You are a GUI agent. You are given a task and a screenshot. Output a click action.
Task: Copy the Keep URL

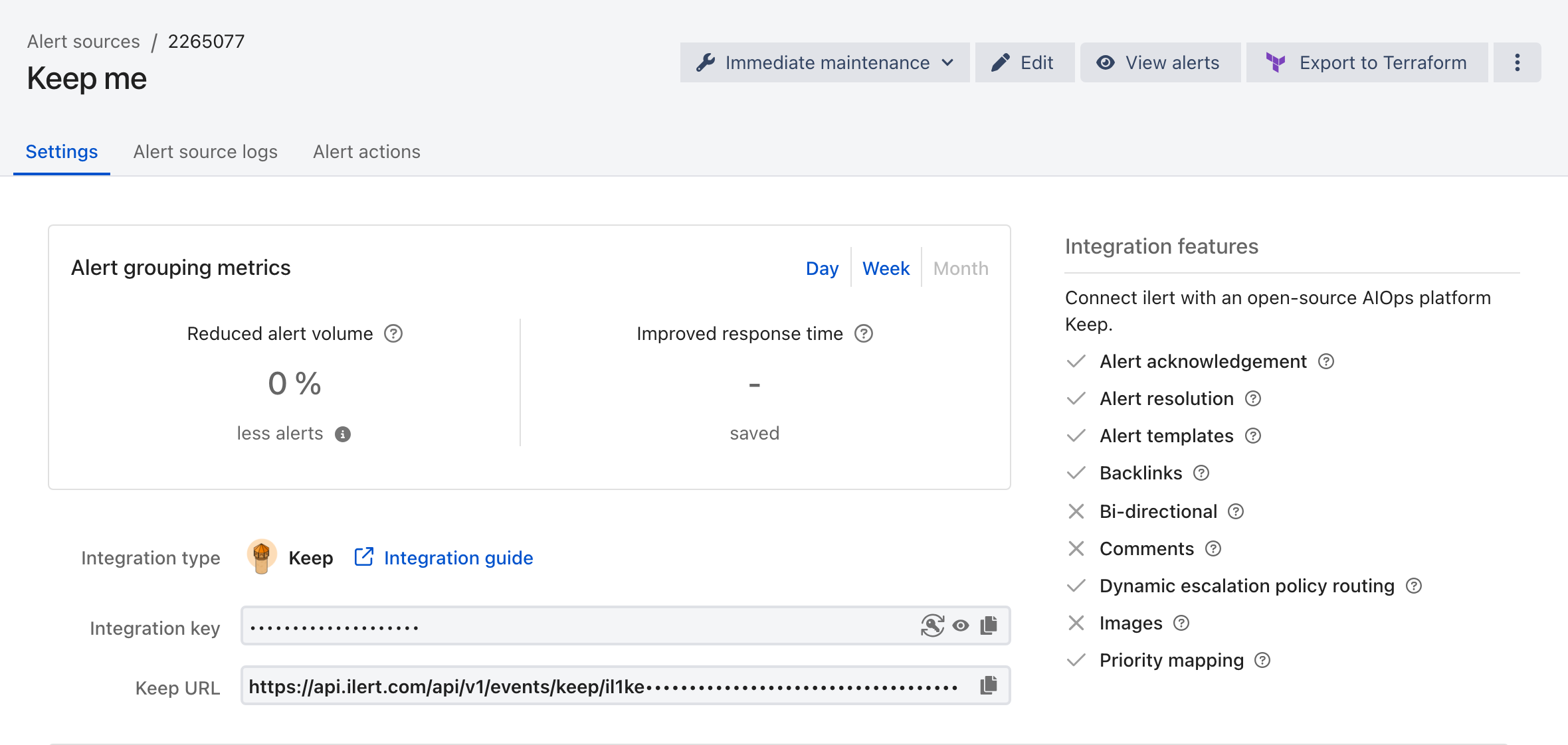tap(989, 685)
